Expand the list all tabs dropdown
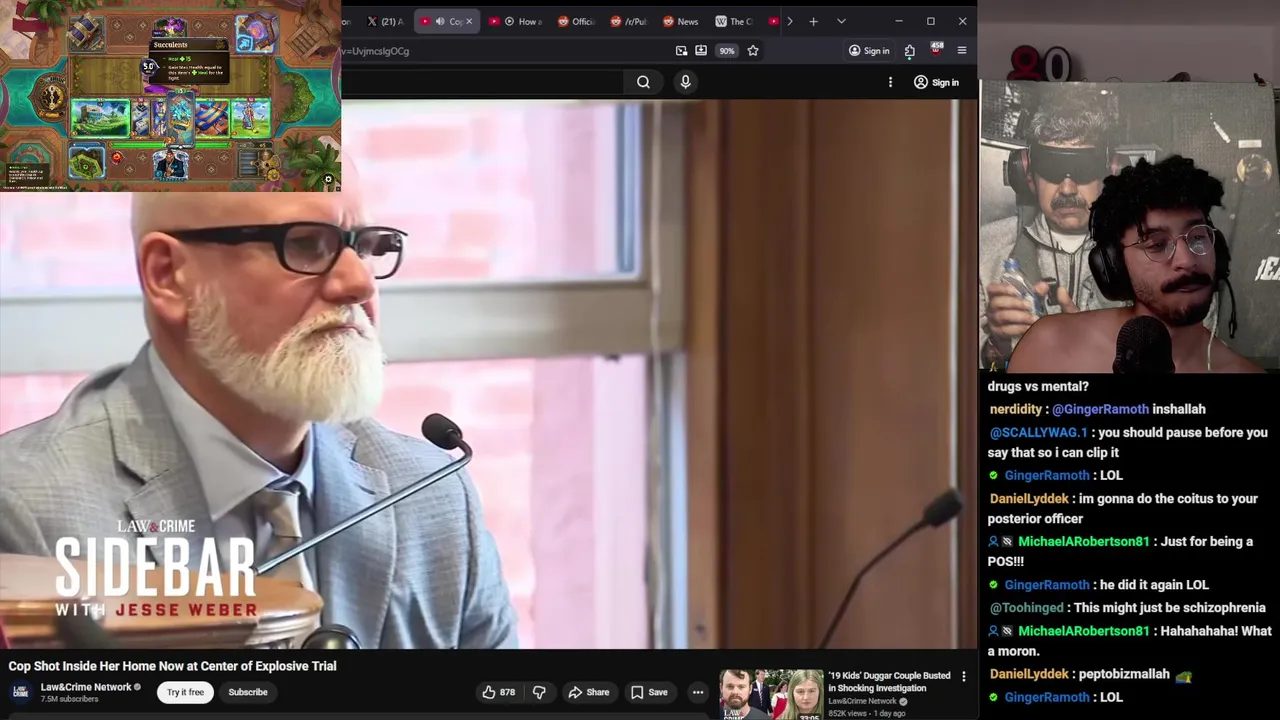The height and width of the screenshot is (720, 1280). (x=841, y=21)
